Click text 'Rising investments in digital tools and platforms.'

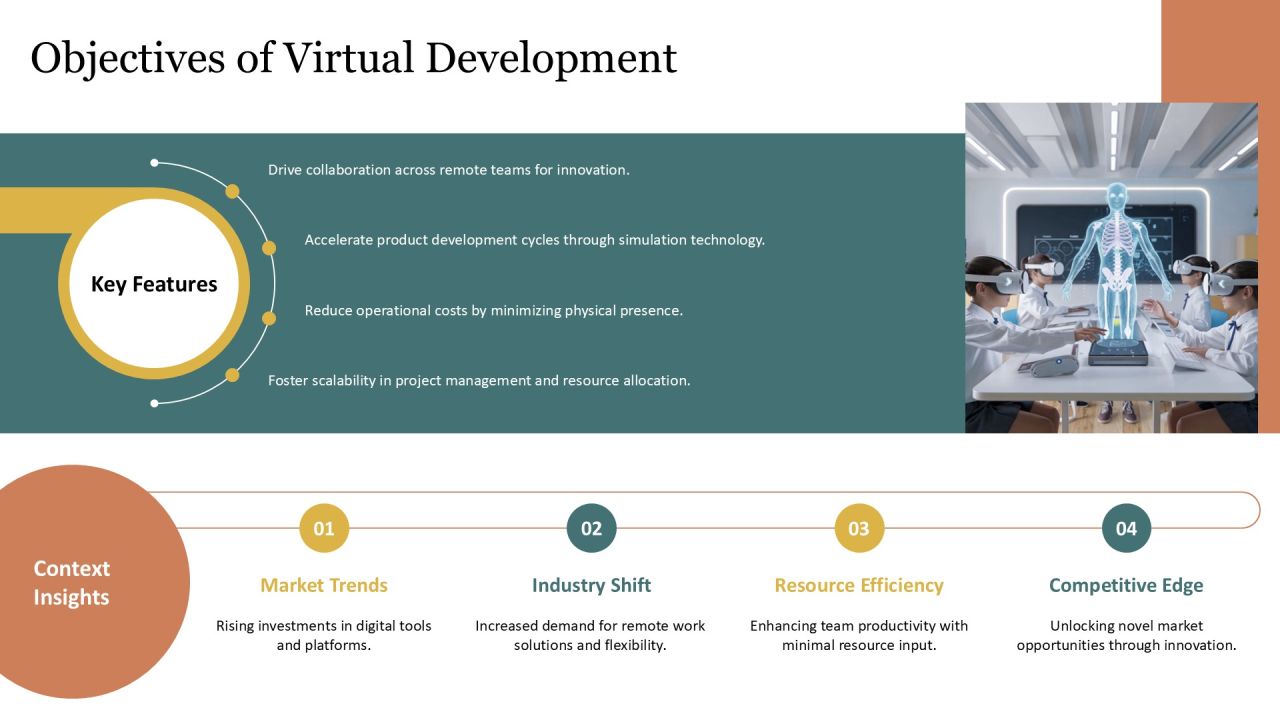[324, 635]
